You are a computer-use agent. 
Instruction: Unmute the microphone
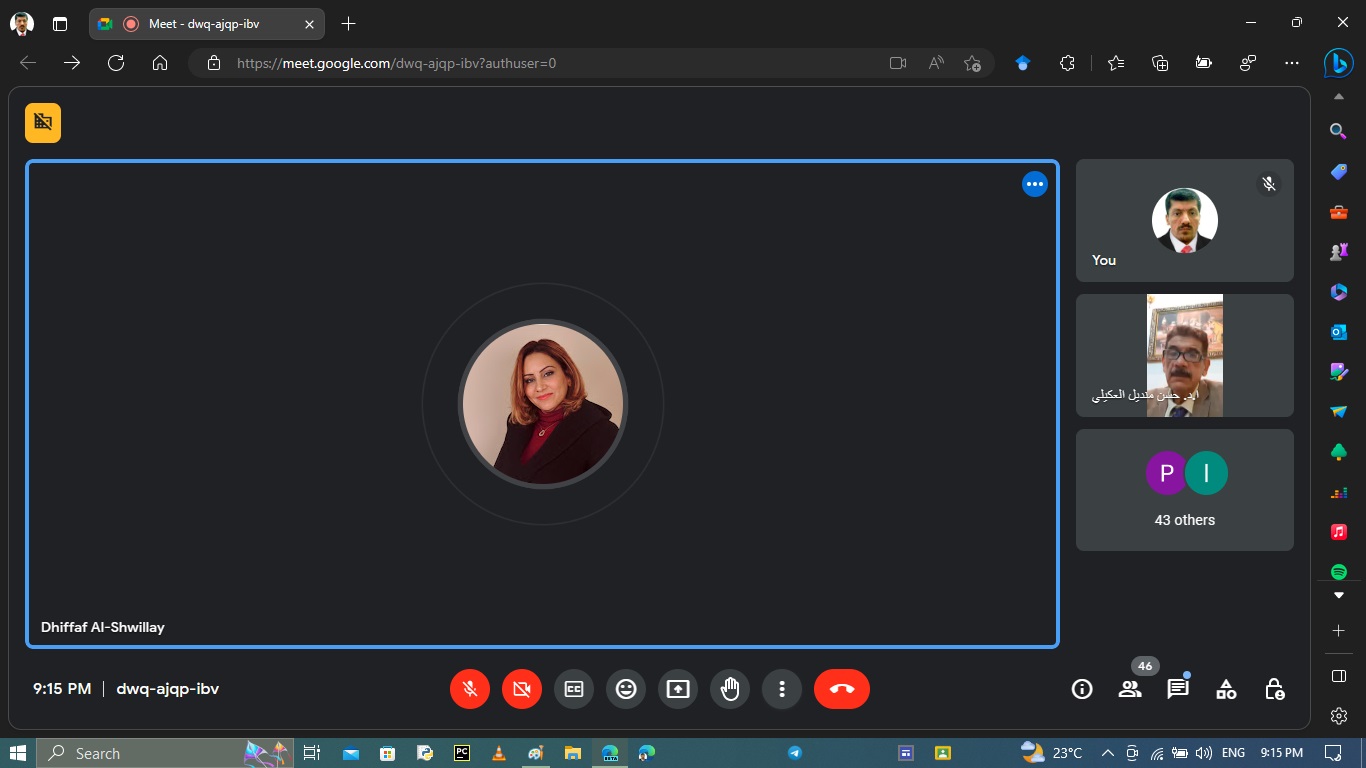(470, 689)
